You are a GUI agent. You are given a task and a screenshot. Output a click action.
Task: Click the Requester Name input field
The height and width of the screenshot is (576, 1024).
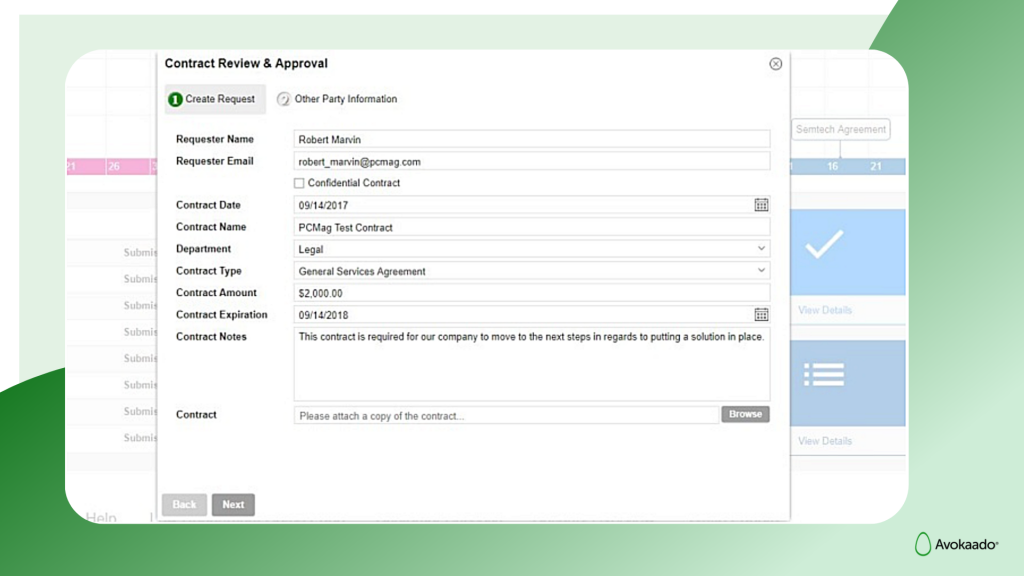coord(530,138)
